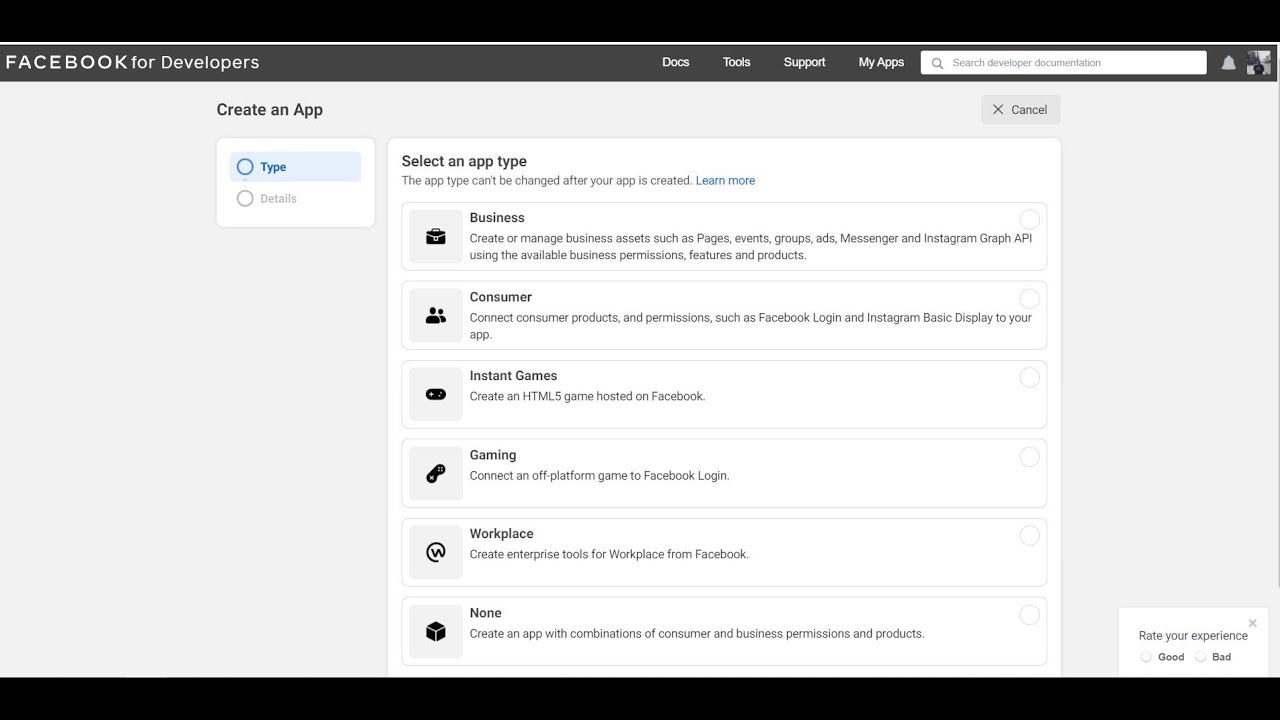This screenshot has width=1280, height=720.
Task: Click the HTML5 game hosted description text
Action: coord(588,396)
